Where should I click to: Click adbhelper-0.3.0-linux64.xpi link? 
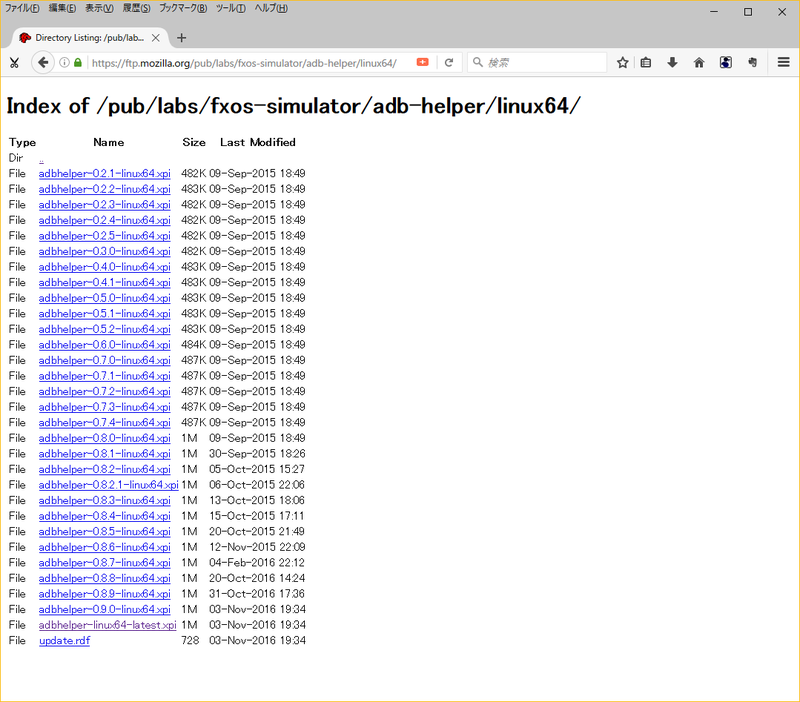[105, 252]
